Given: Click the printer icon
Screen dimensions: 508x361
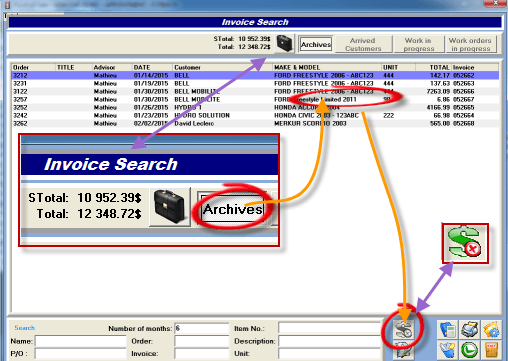Looking at the screenshot, I should point(470,329).
